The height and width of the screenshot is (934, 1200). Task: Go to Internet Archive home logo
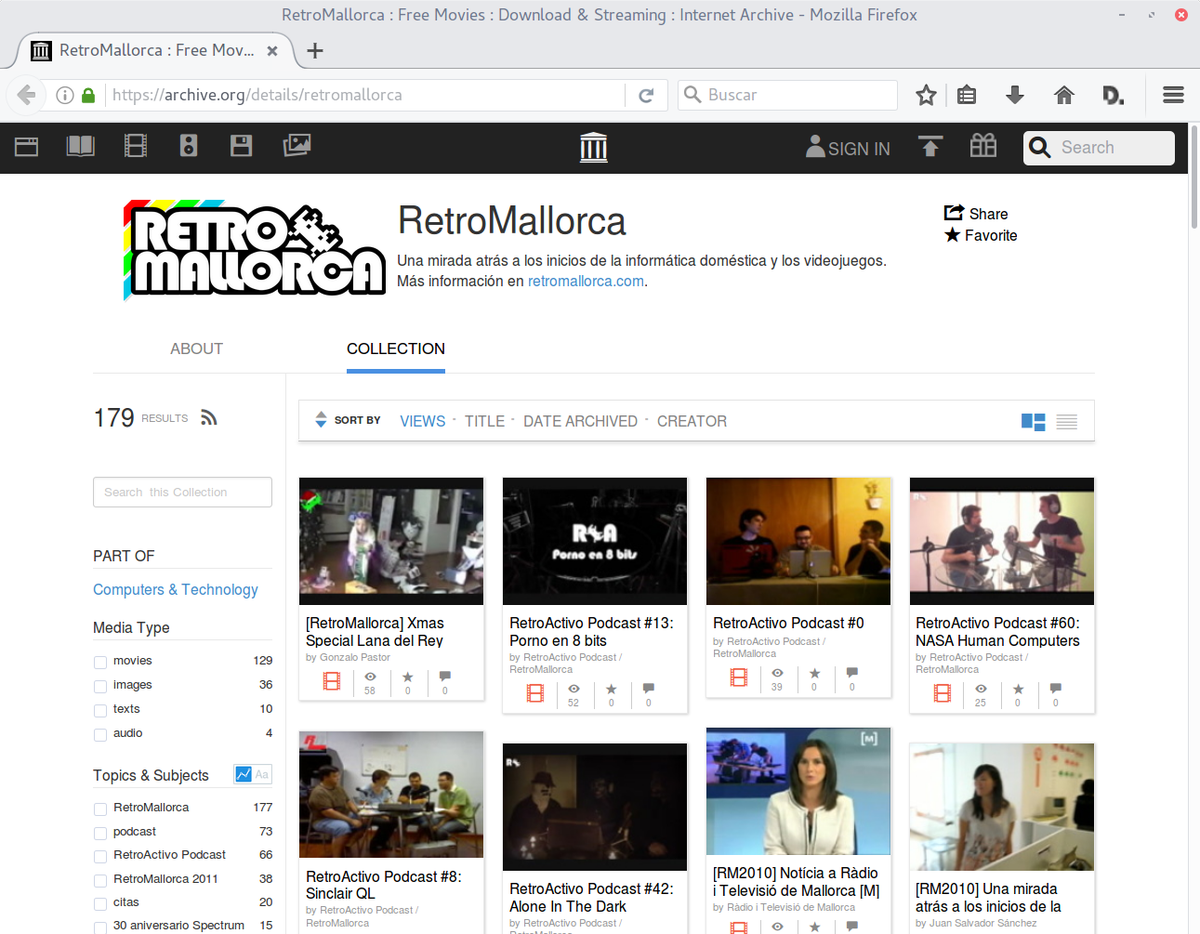594,147
